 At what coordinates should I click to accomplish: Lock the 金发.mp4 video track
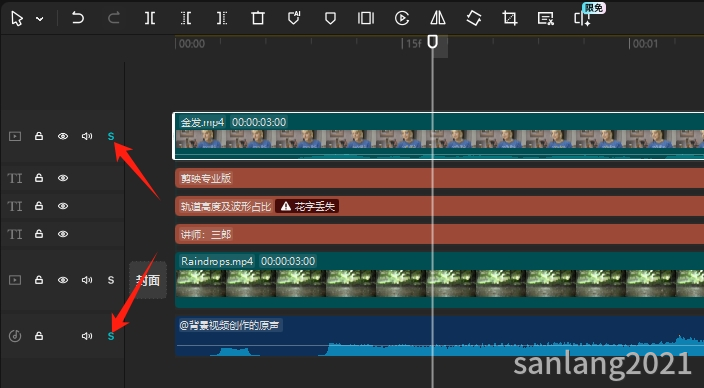(39, 136)
